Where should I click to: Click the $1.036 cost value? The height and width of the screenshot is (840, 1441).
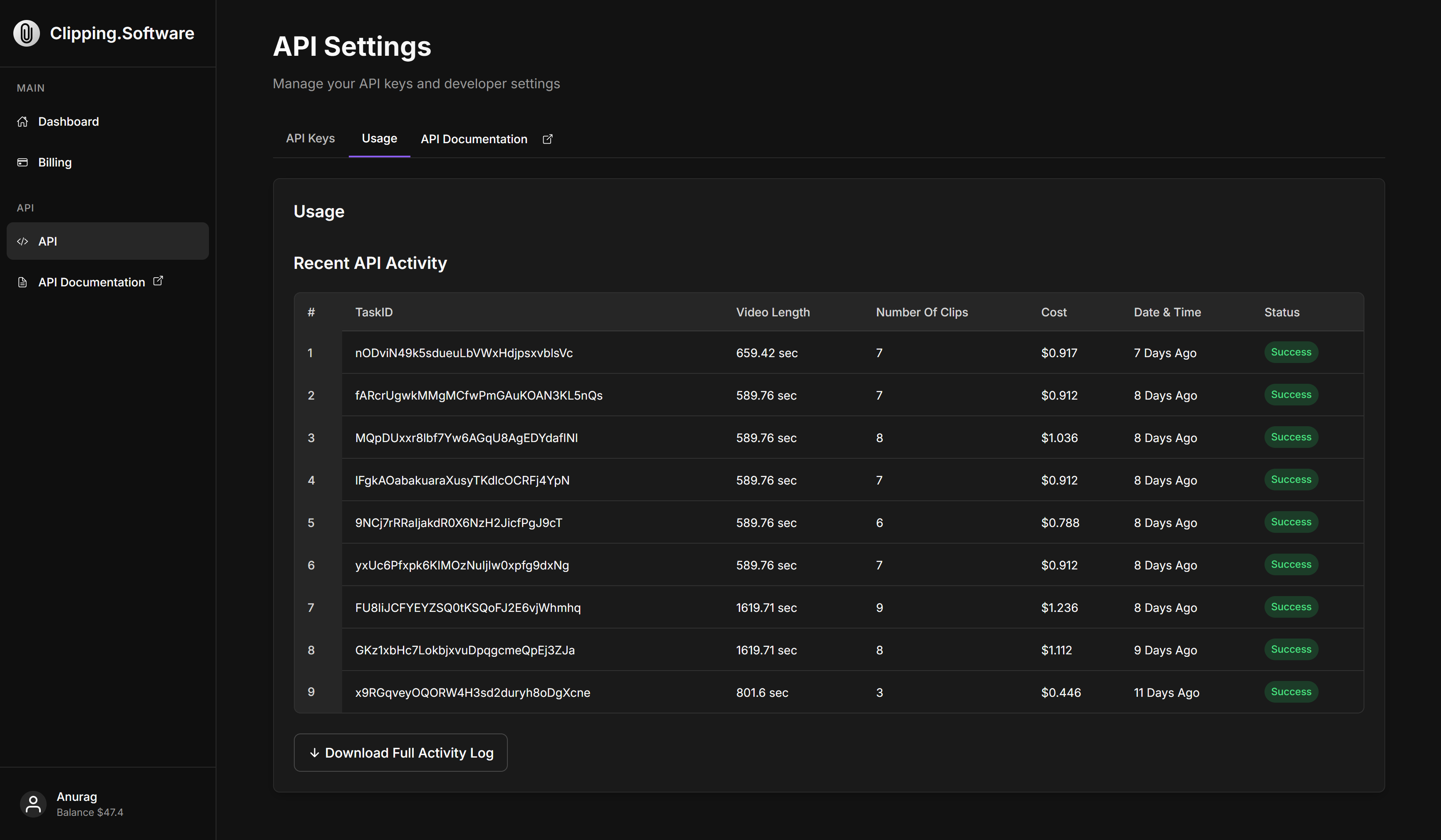pyautogui.click(x=1059, y=437)
